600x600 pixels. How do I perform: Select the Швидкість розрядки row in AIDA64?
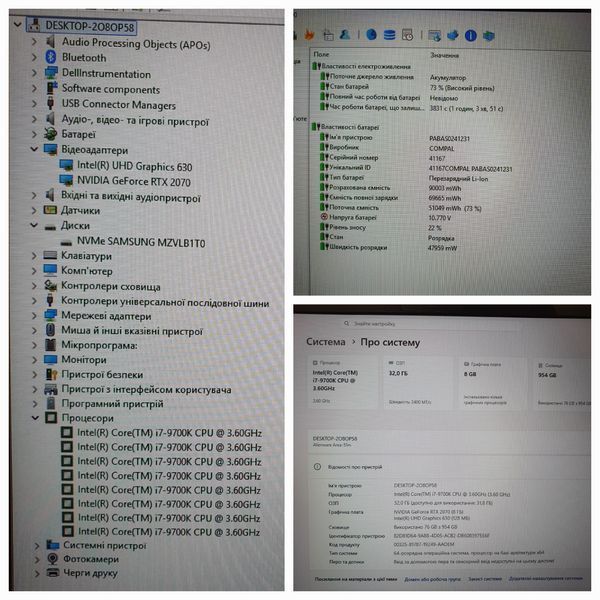click(389, 247)
